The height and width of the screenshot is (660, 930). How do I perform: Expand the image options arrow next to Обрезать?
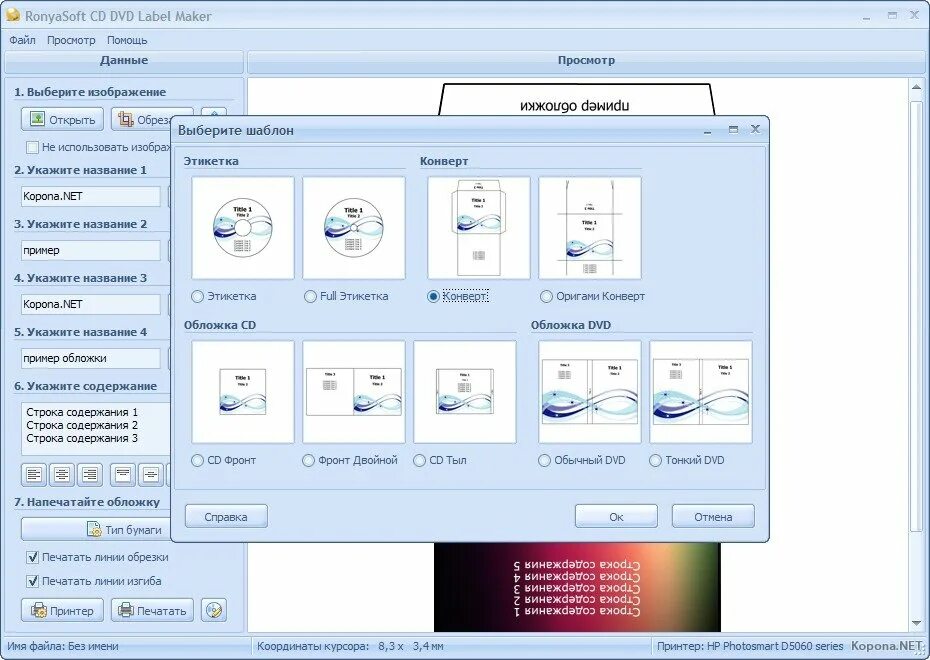pos(213,113)
